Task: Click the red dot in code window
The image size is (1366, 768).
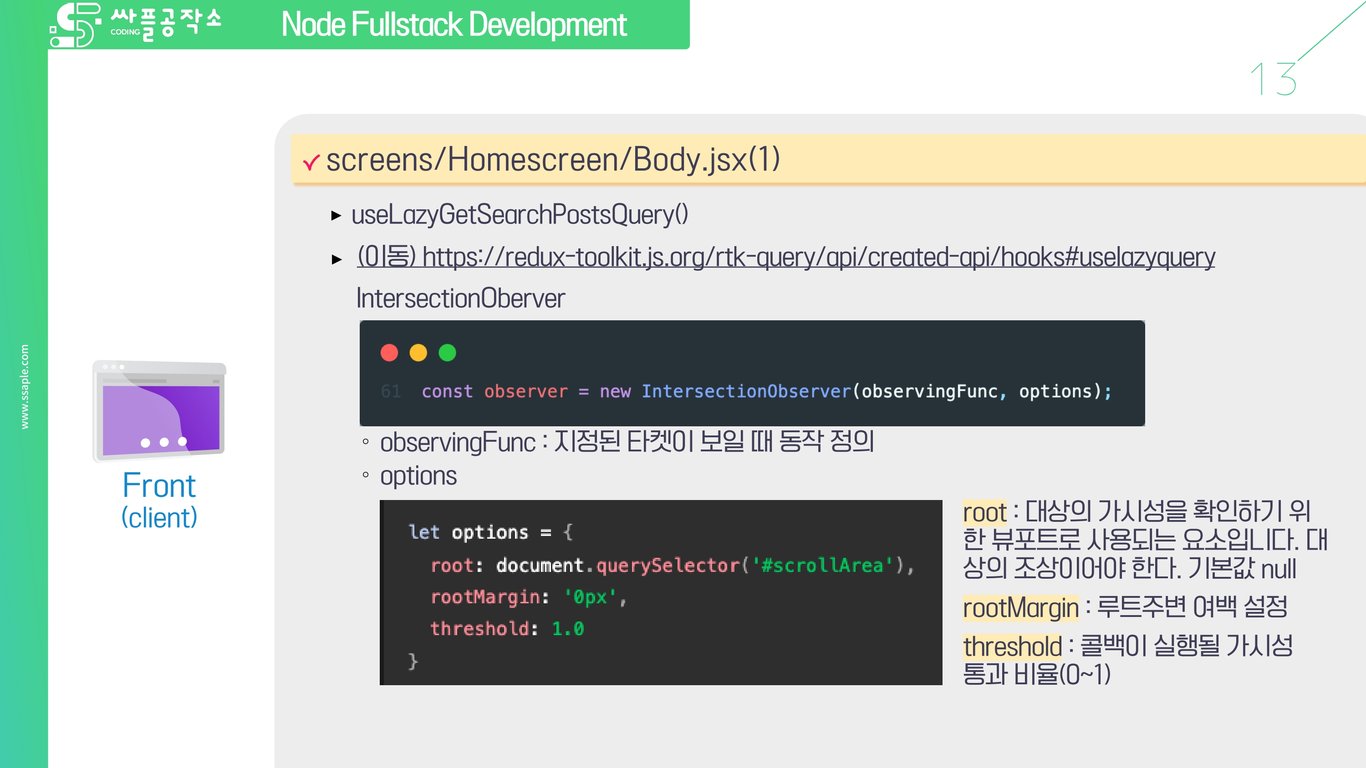Action: pos(390,352)
